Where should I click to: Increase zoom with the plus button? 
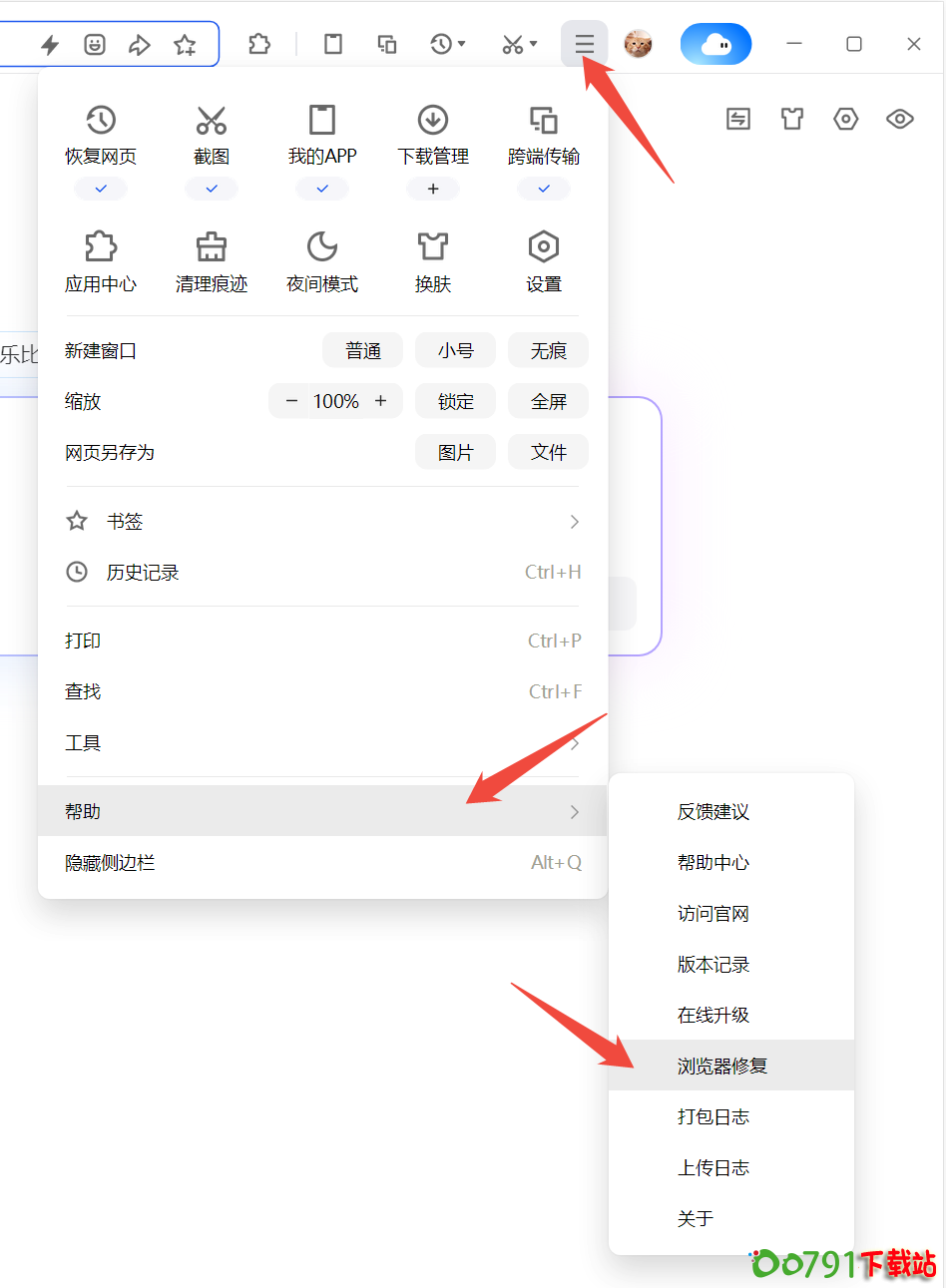click(380, 401)
